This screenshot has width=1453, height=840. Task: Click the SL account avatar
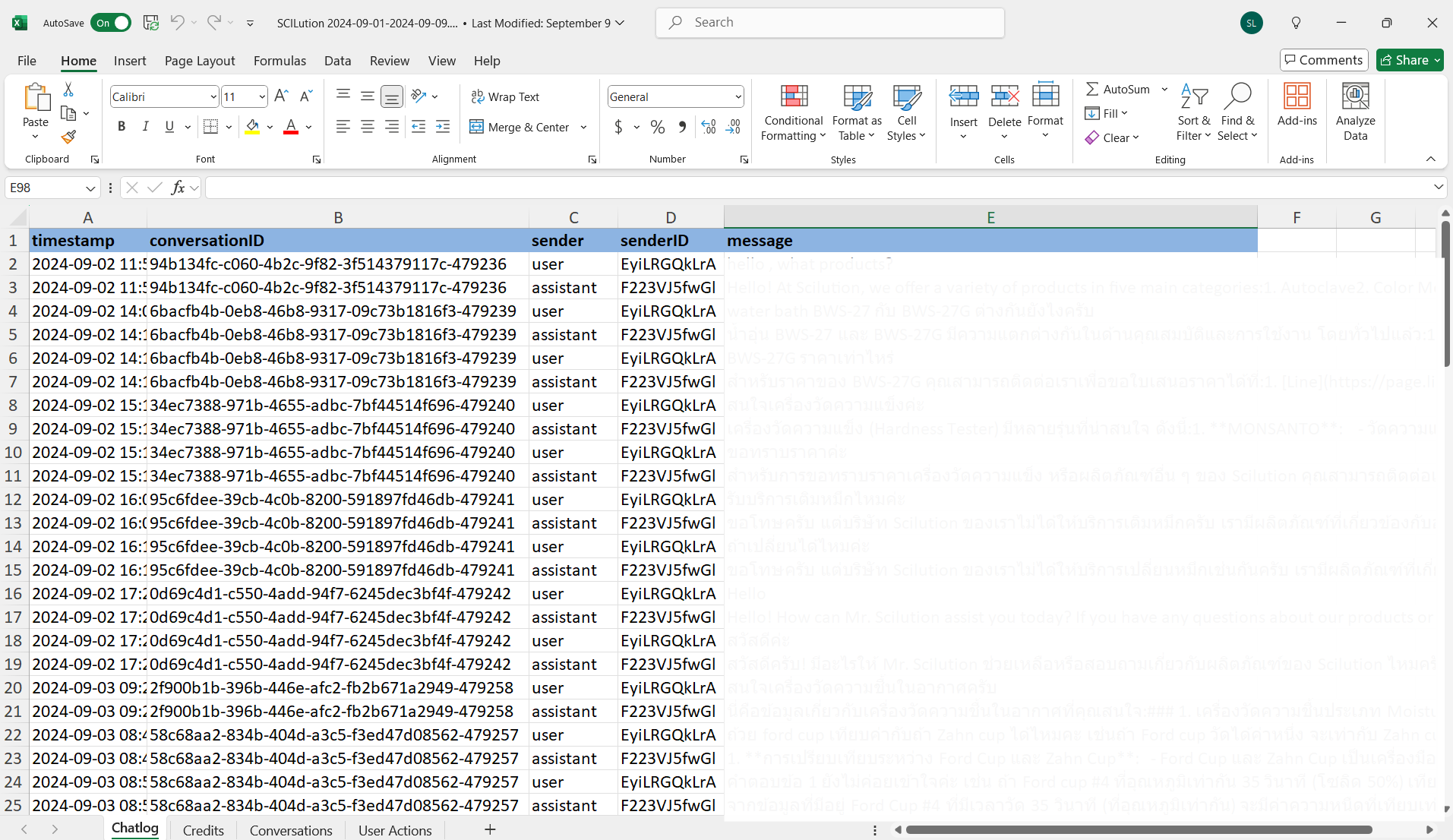coord(1251,23)
